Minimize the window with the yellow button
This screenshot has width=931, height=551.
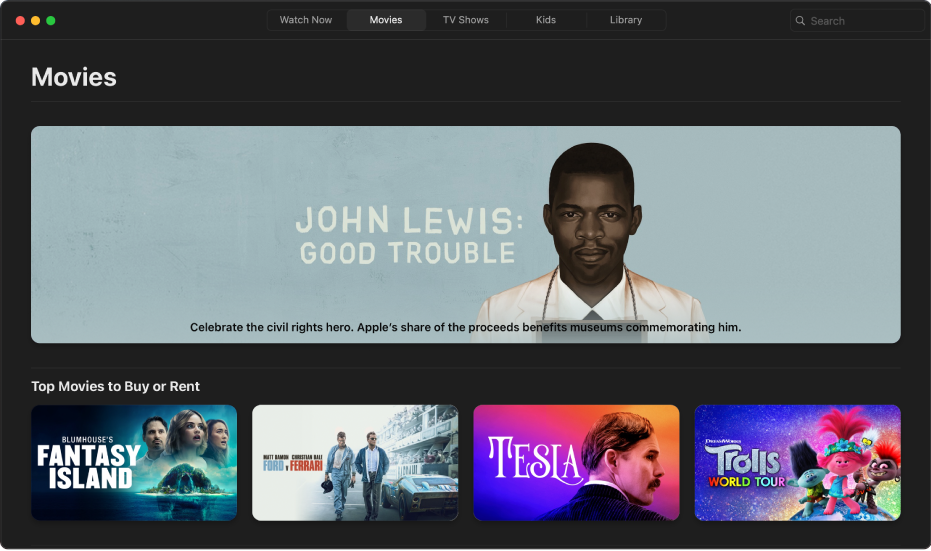[36, 21]
